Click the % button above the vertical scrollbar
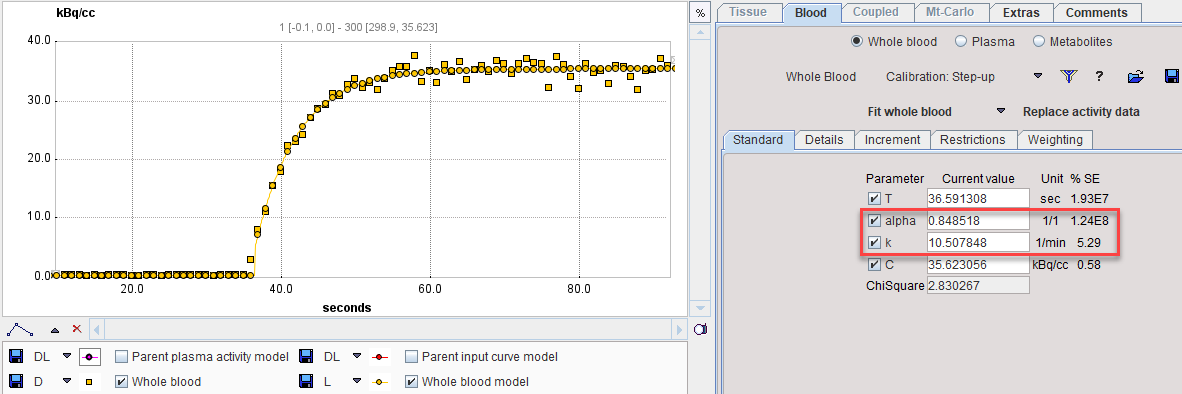 [700, 13]
